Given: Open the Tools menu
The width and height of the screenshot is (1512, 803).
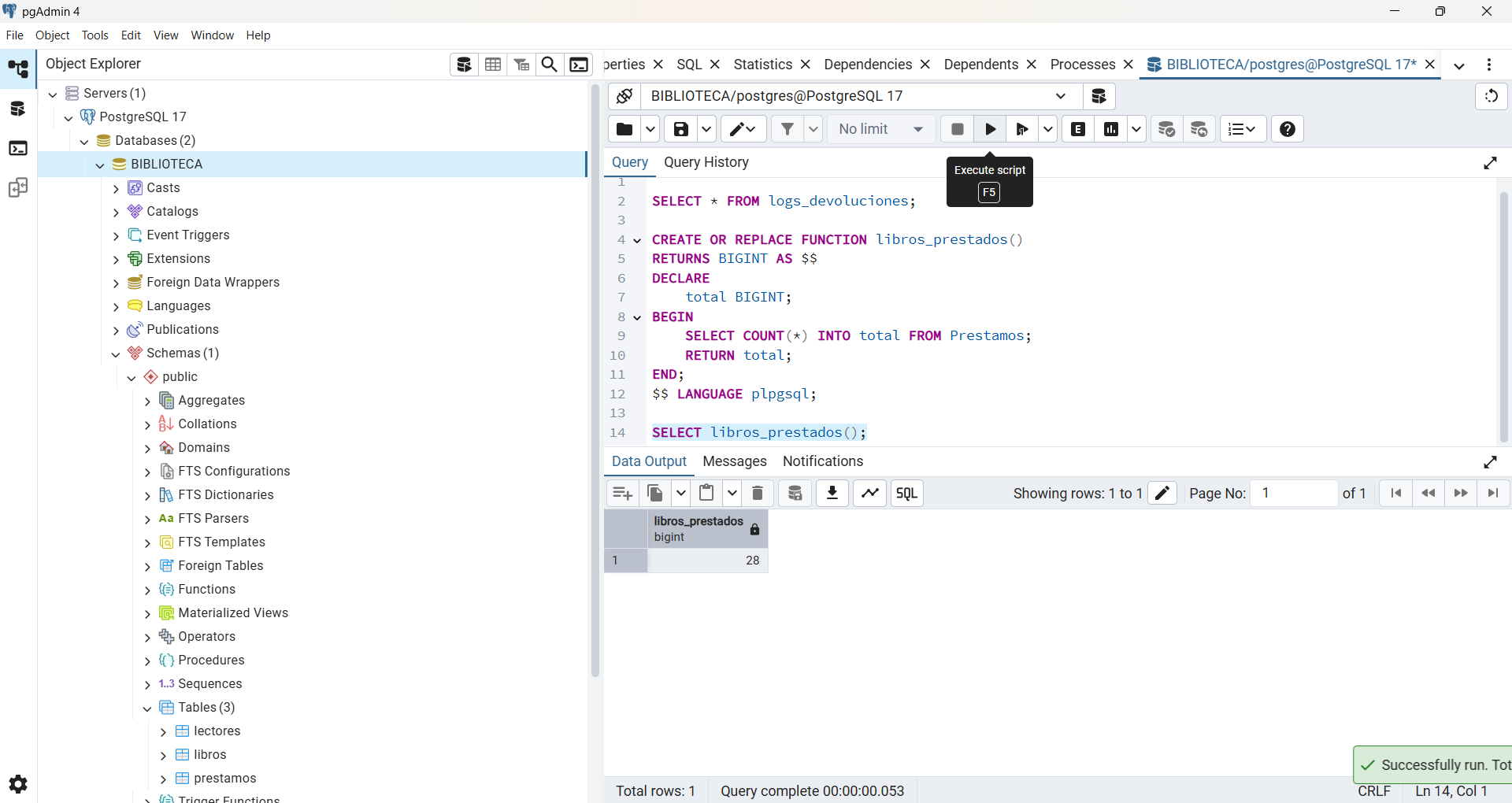Looking at the screenshot, I should 95,35.
